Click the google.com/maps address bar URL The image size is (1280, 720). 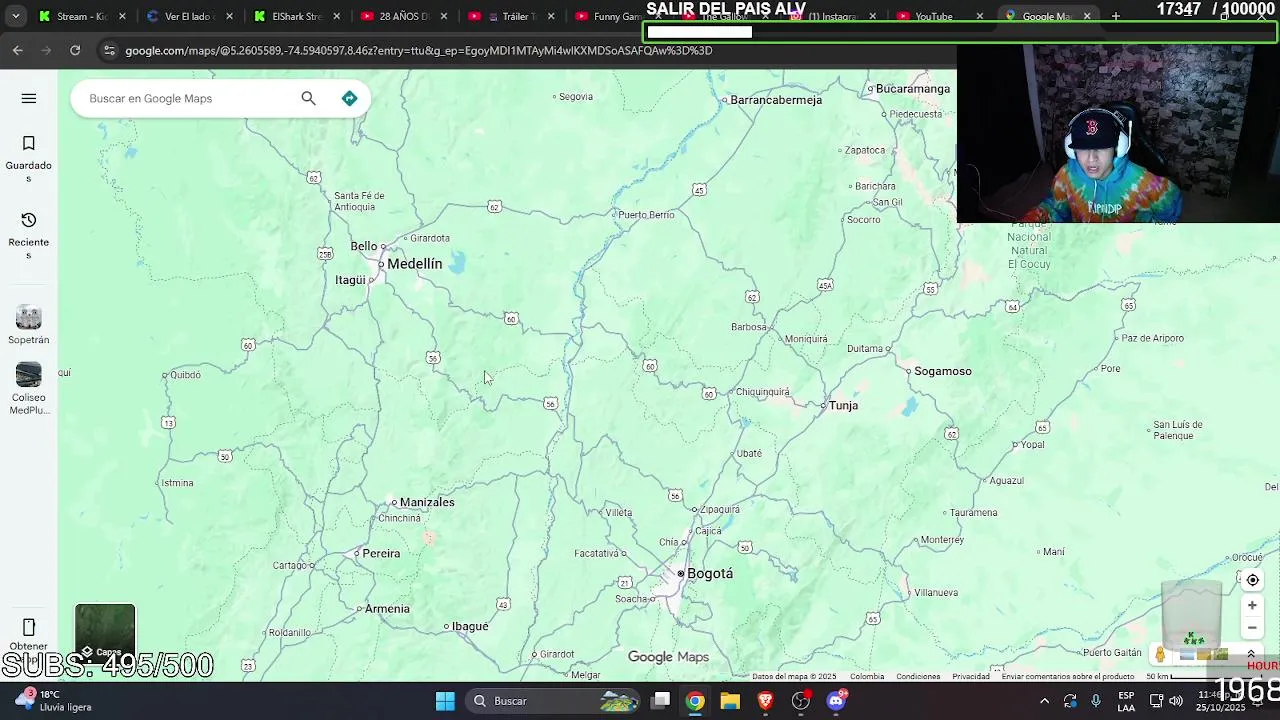(419, 50)
